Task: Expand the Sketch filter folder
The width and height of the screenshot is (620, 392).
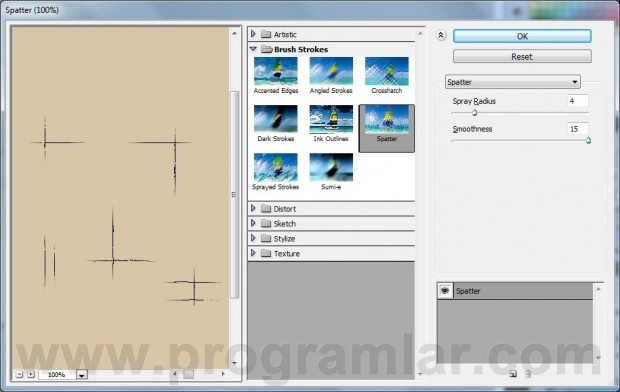Action: click(x=253, y=223)
